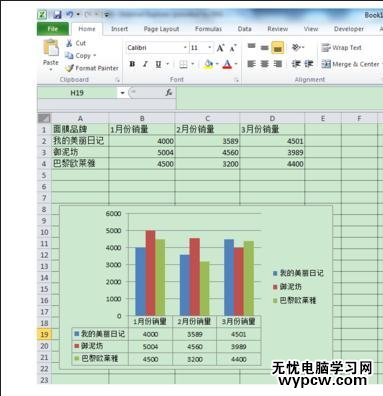This screenshot has height=396, width=383.
Task: Open Excel application icon menu
Action: (42, 15)
